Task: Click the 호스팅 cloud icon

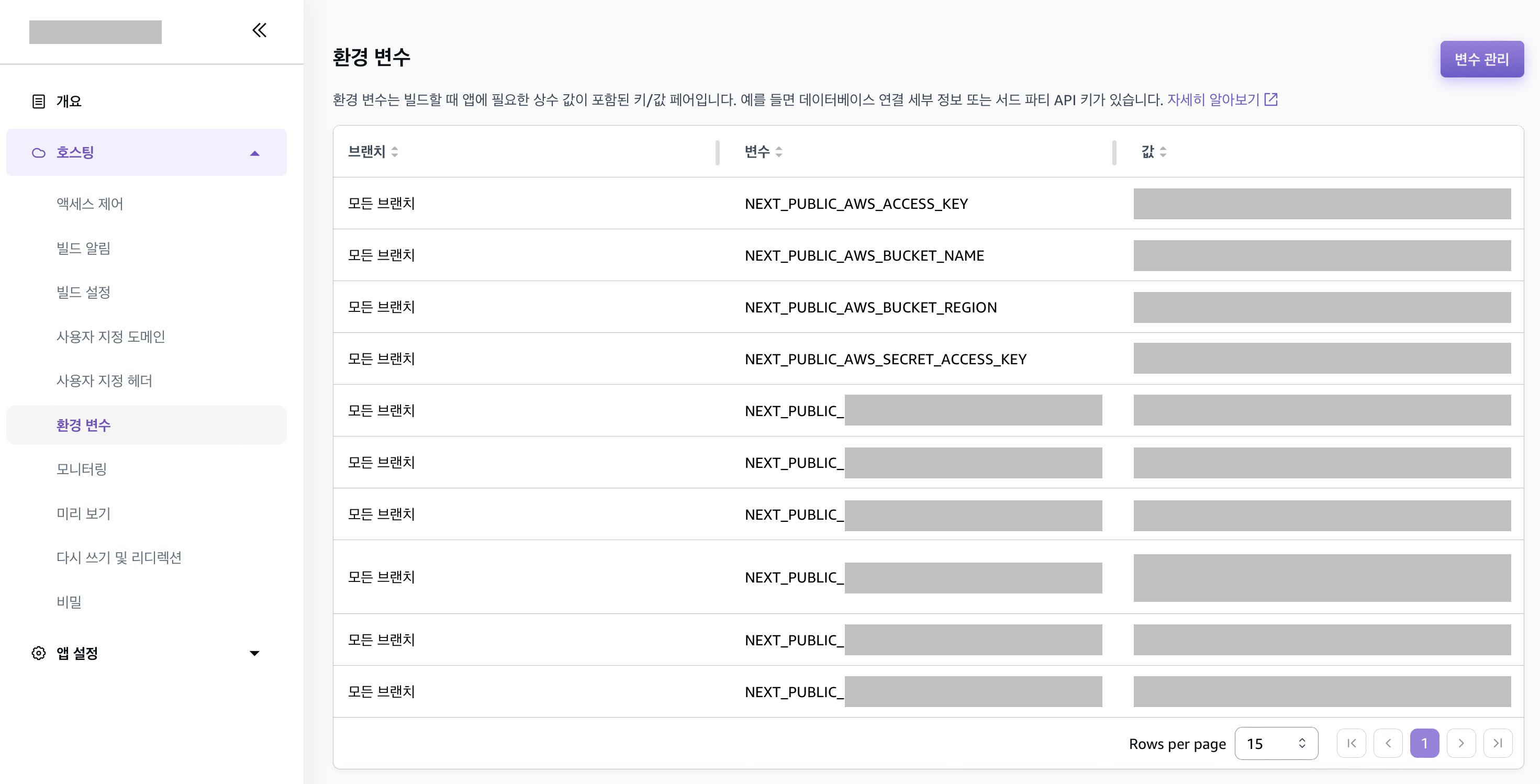Action: click(38, 153)
